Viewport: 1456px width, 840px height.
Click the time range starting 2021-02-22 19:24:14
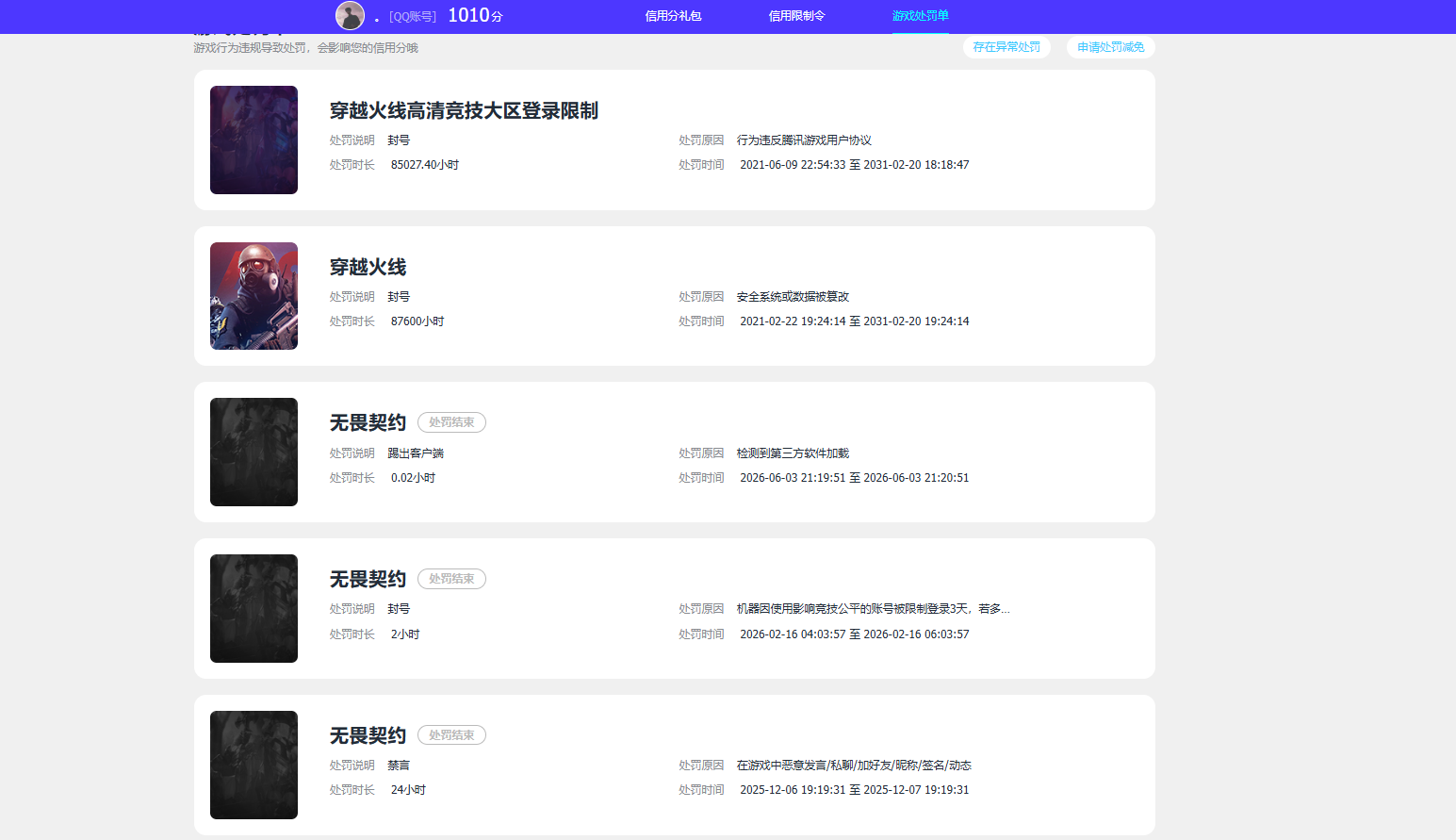coord(855,321)
